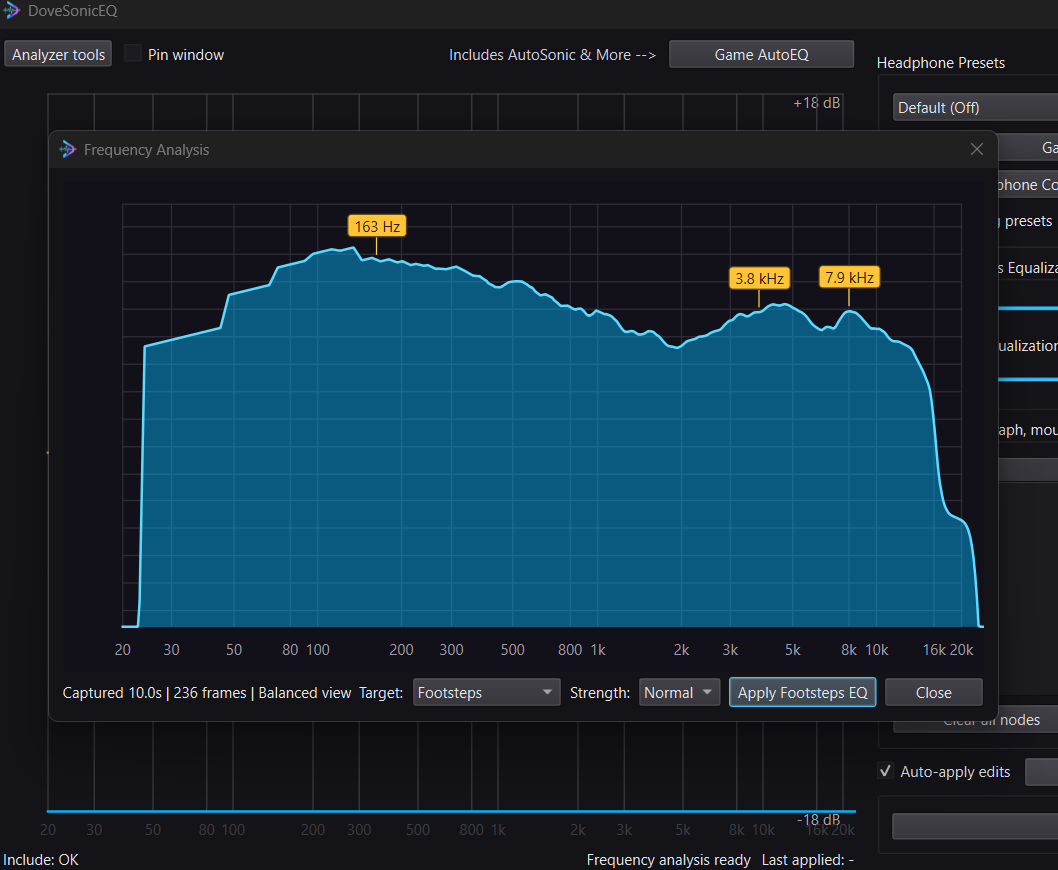Open the Target Footsteps dropdown
The height and width of the screenshot is (870, 1058).
point(486,692)
